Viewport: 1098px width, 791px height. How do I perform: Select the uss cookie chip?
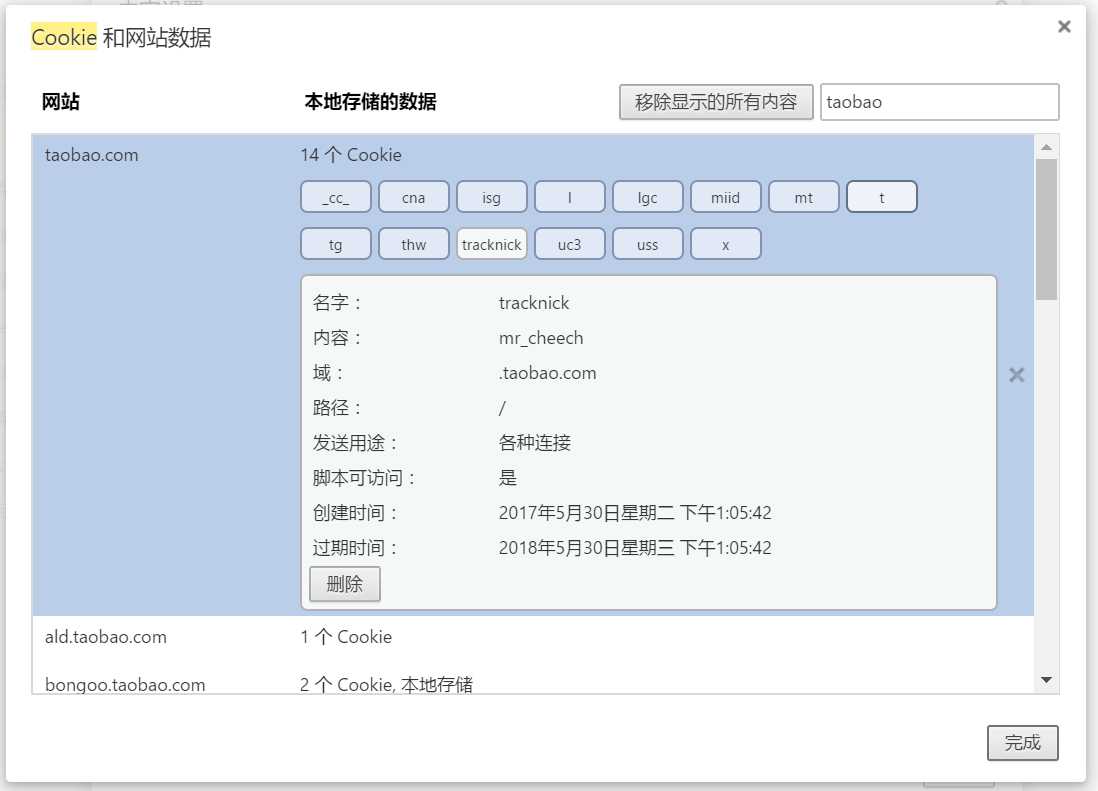click(647, 244)
